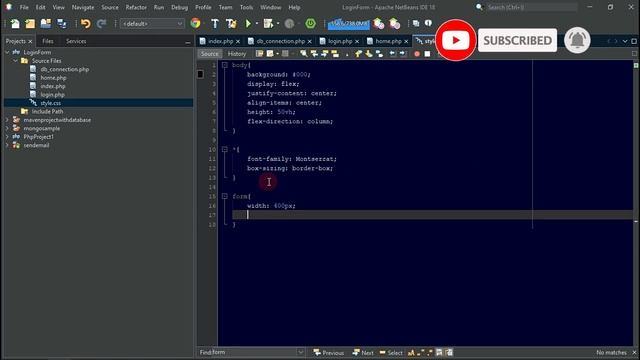The width and height of the screenshot is (640, 360).
Task: Collapse the form rule code fold
Action: [224, 196]
